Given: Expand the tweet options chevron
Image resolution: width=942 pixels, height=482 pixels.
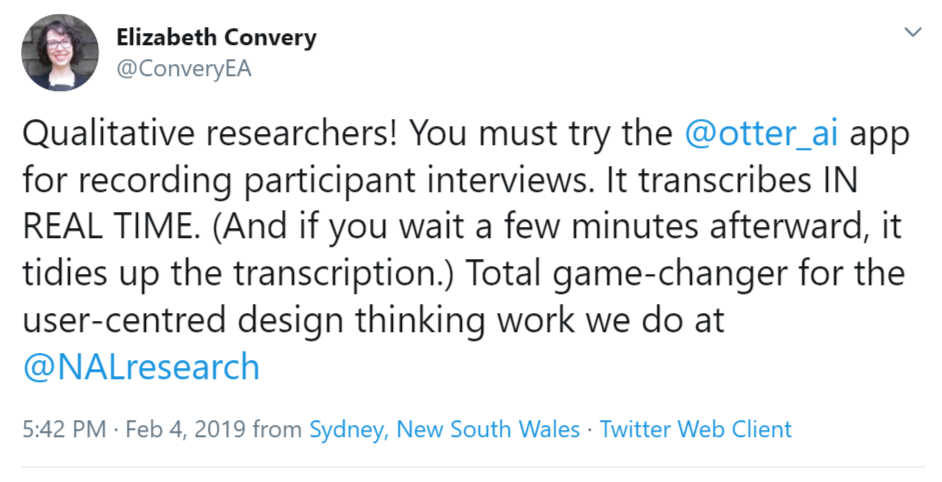Looking at the screenshot, I should point(913,32).
